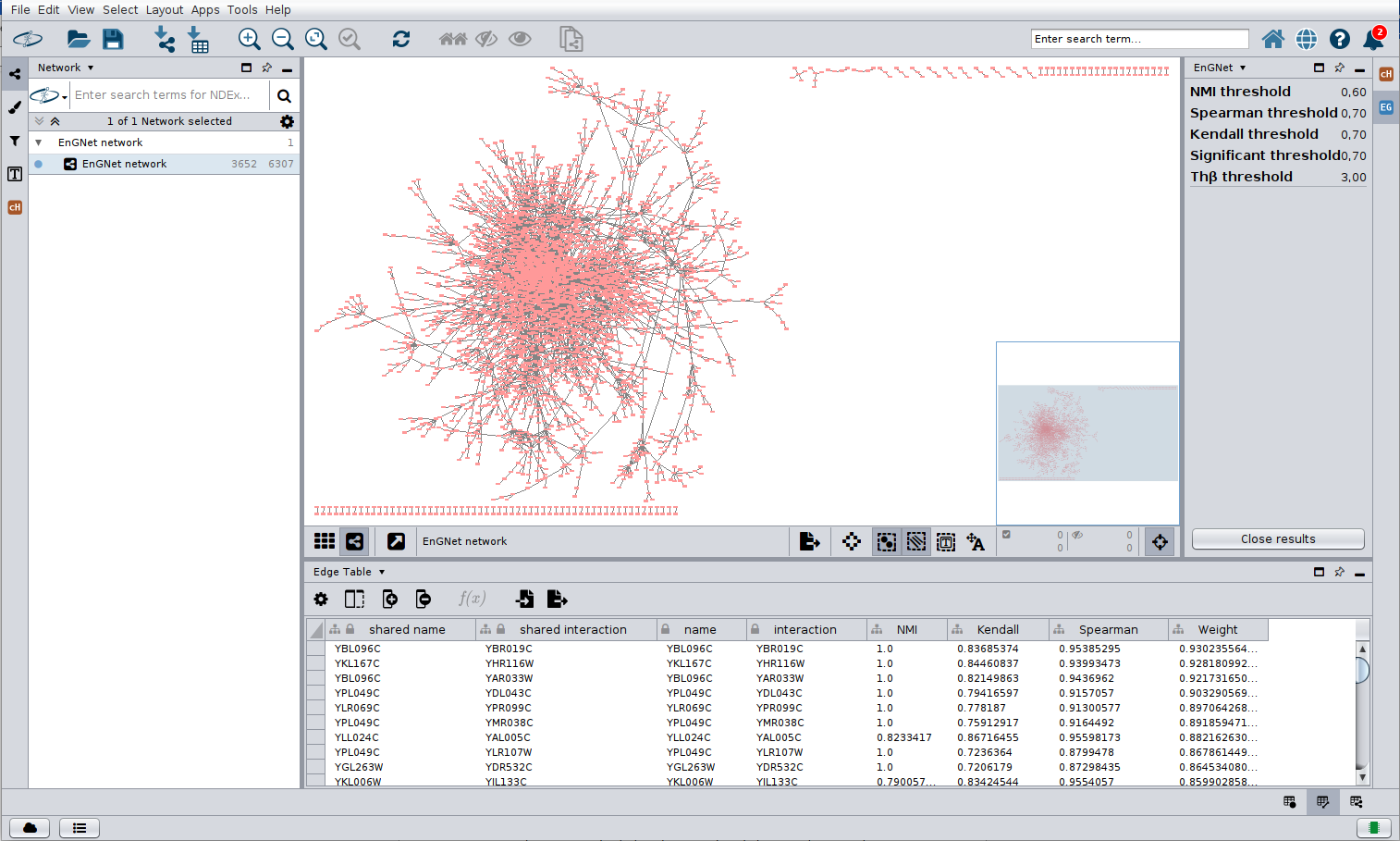Apply preferred layout refresh icon
The width and height of the screenshot is (1400, 841).
click(400, 39)
